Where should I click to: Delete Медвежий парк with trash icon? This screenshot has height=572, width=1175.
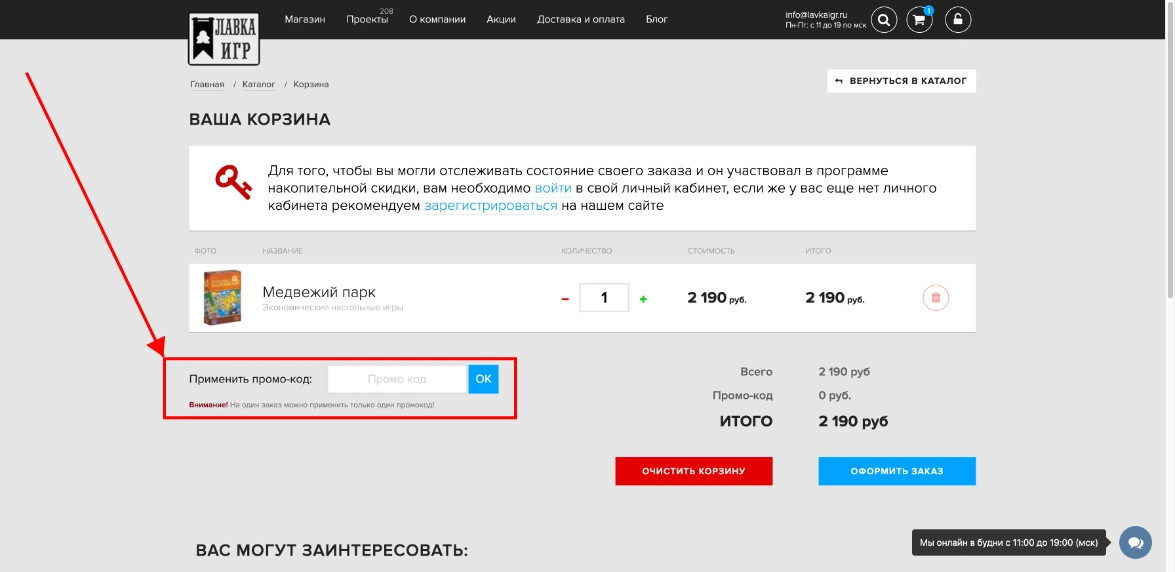[x=935, y=298]
